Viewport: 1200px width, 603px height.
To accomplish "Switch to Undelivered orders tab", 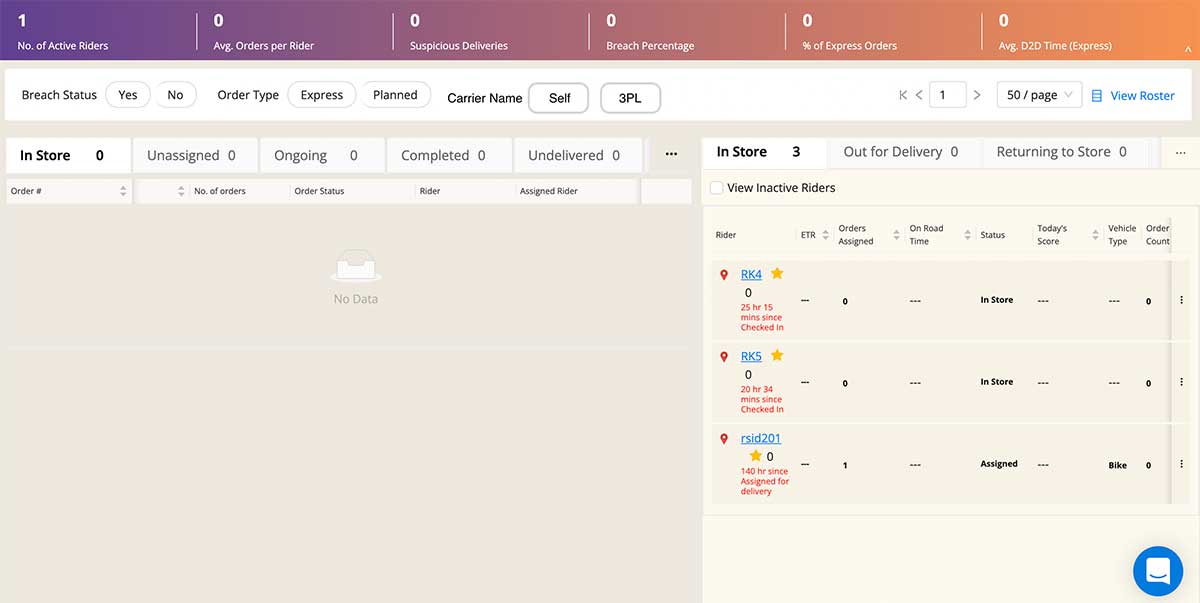I will (x=576, y=156).
